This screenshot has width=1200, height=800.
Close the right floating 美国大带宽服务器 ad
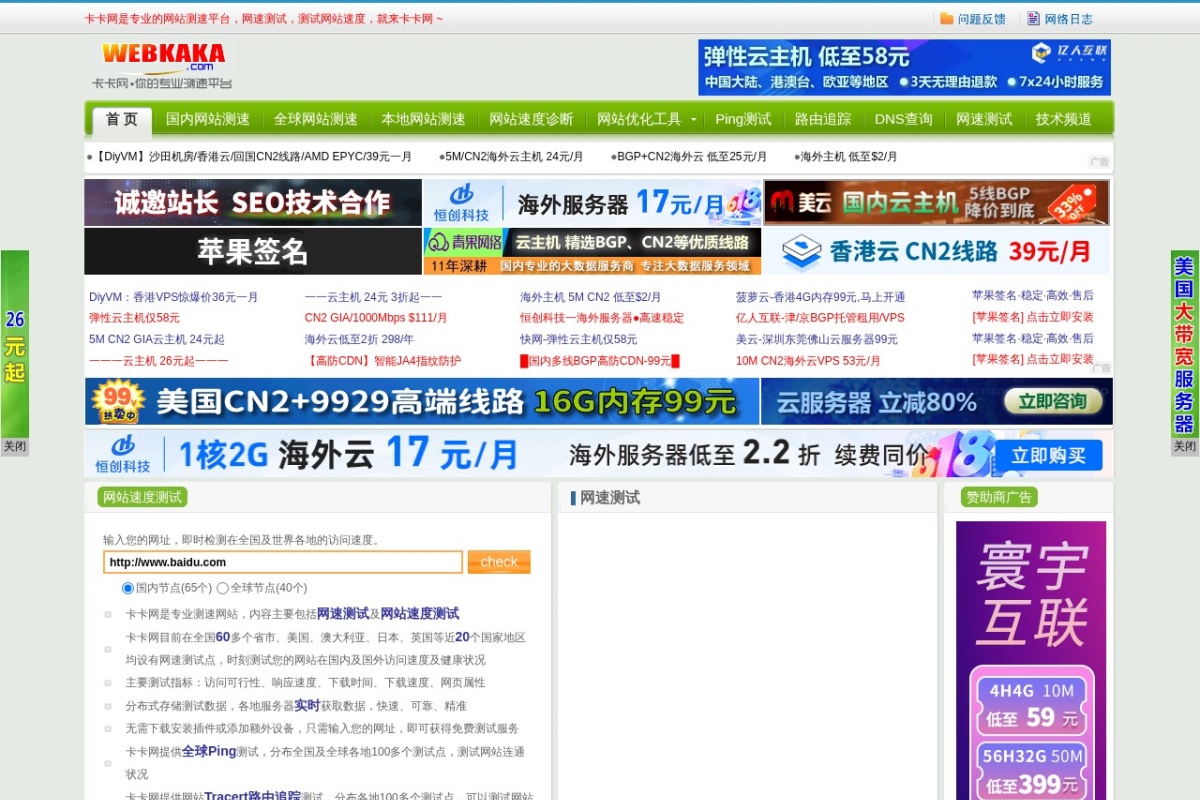point(1184,447)
